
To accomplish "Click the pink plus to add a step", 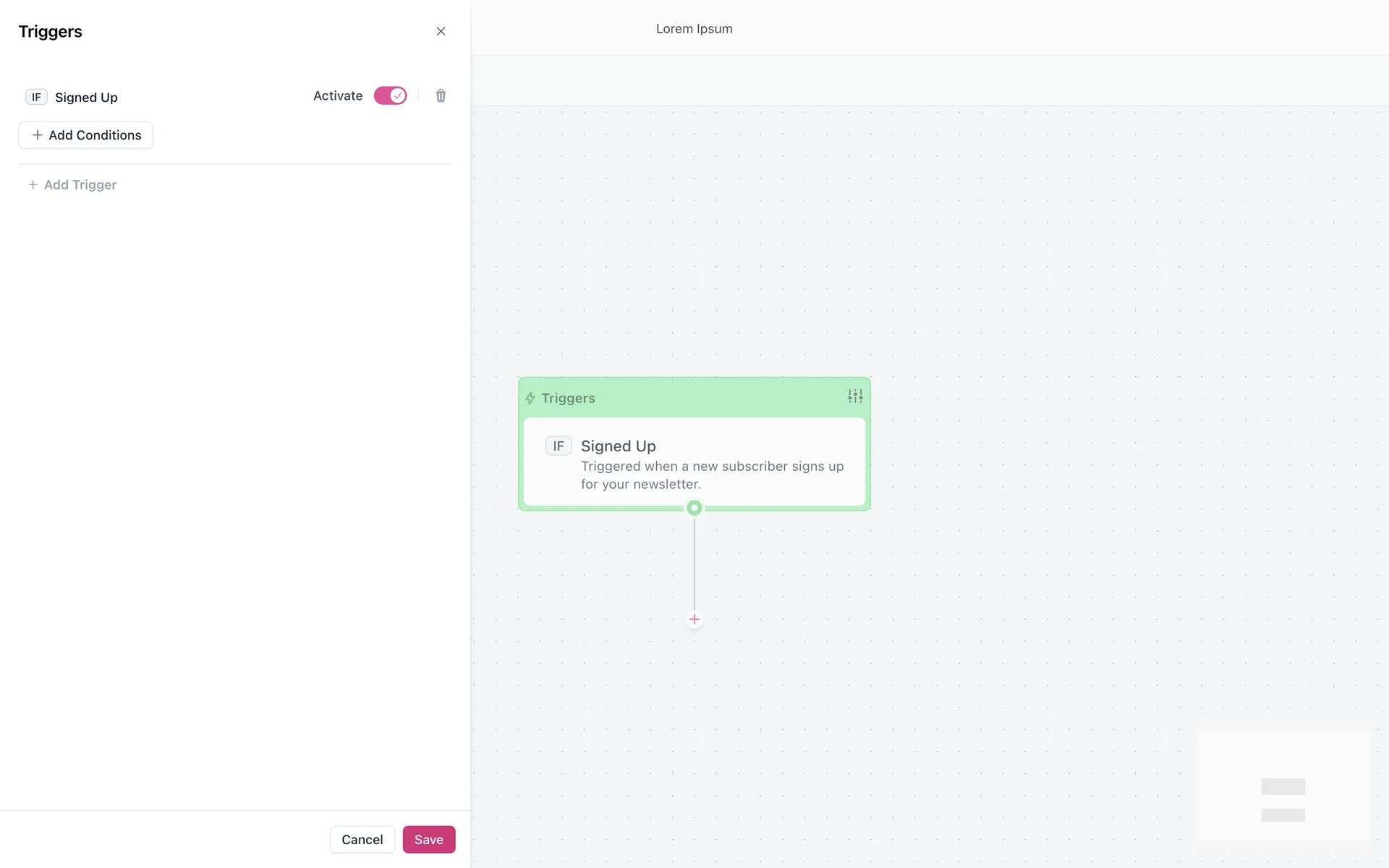I will point(694,619).
